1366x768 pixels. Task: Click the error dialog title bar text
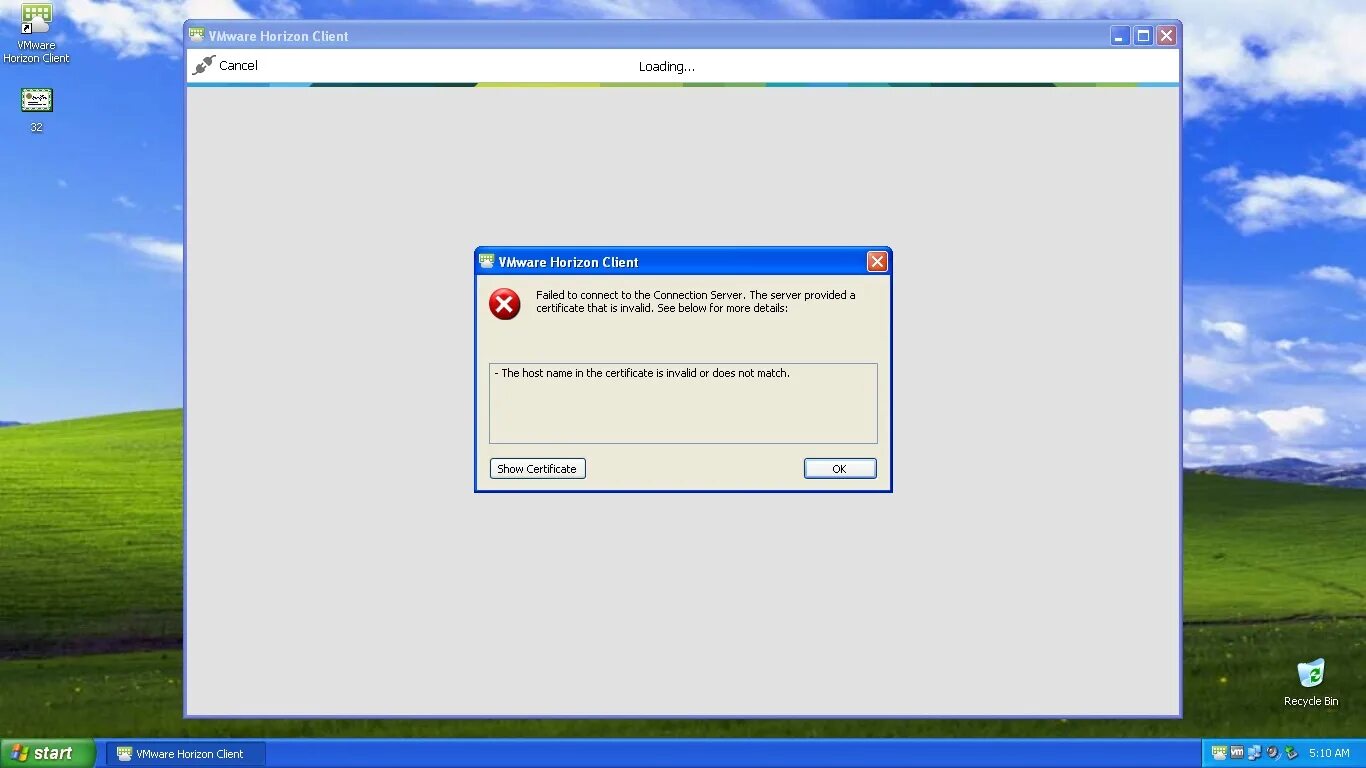(x=568, y=262)
